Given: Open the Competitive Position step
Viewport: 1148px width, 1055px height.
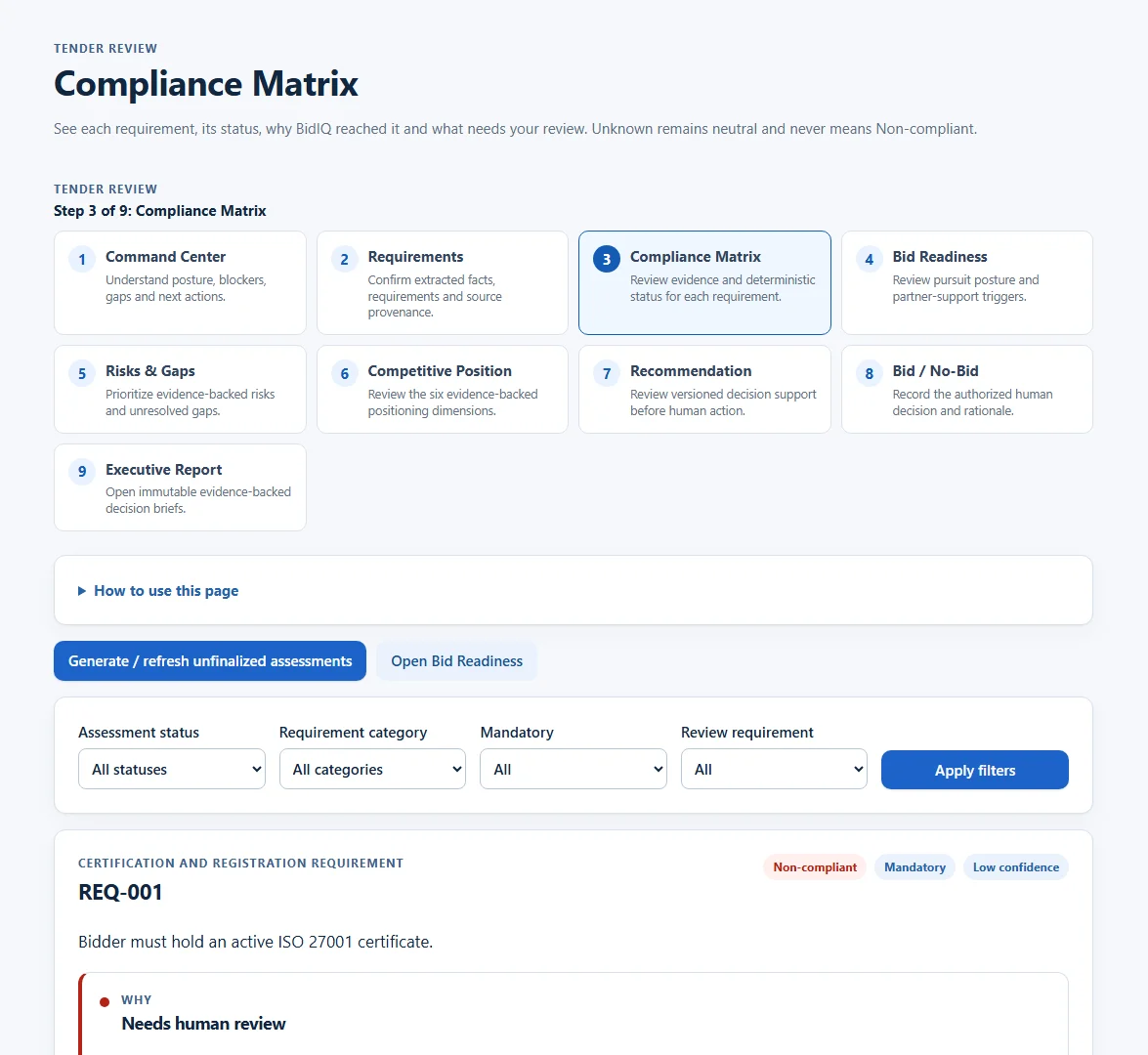Looking at the screenshot, I should tap(443, 390).
